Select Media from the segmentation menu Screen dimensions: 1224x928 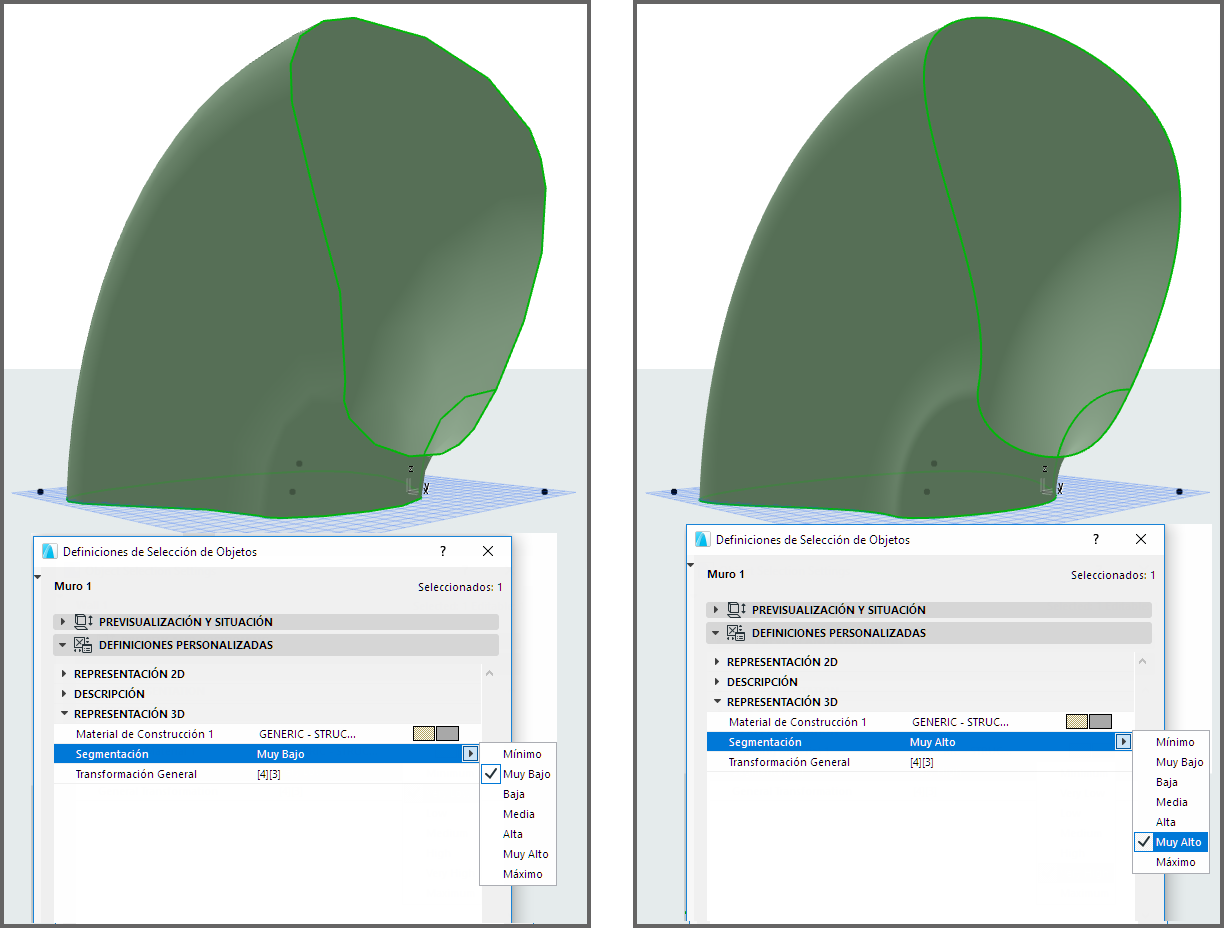(x=517, y=814)
